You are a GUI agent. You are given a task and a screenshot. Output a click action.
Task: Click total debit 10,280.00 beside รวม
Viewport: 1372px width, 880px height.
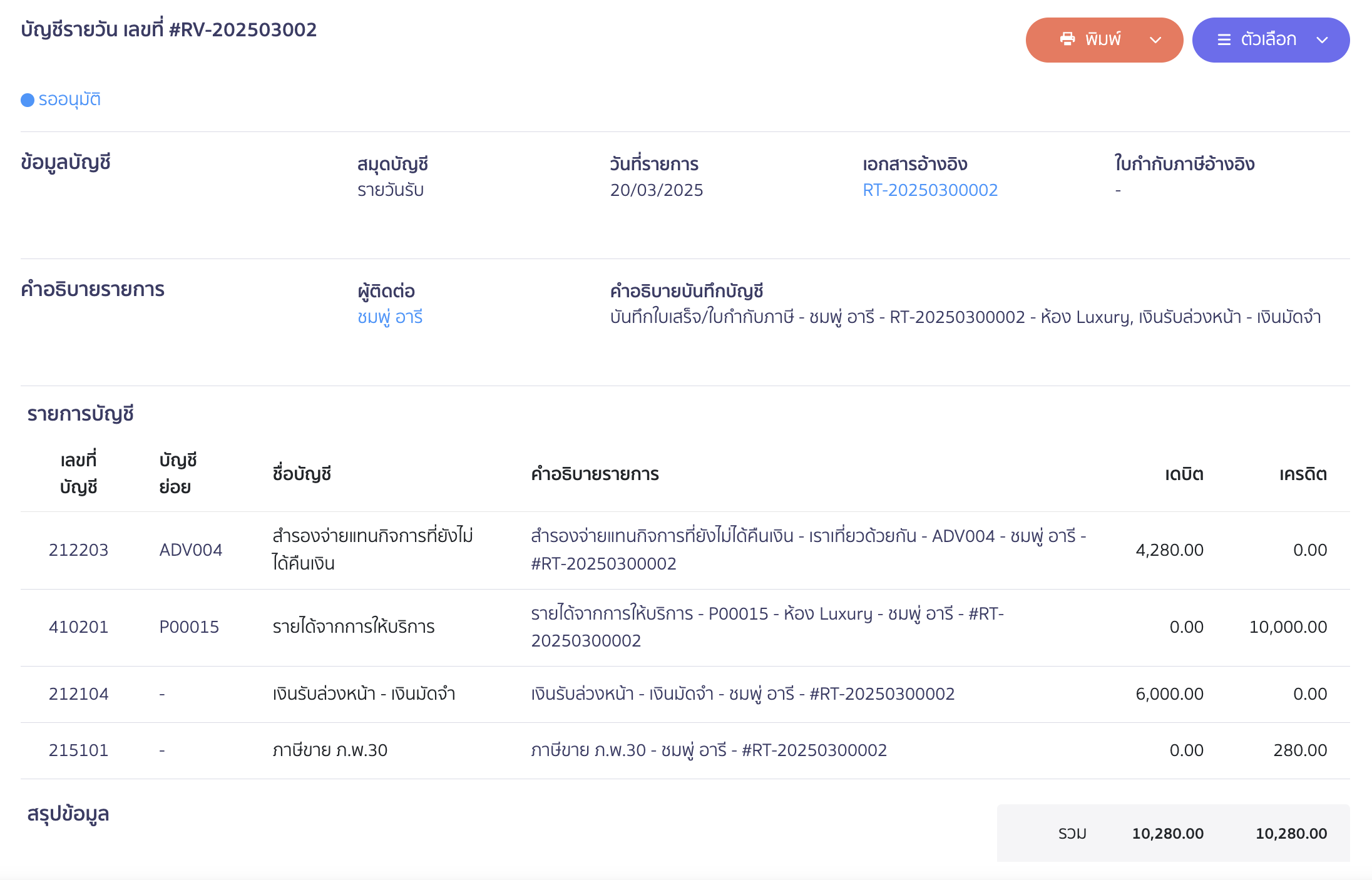tap(1168, 834)
